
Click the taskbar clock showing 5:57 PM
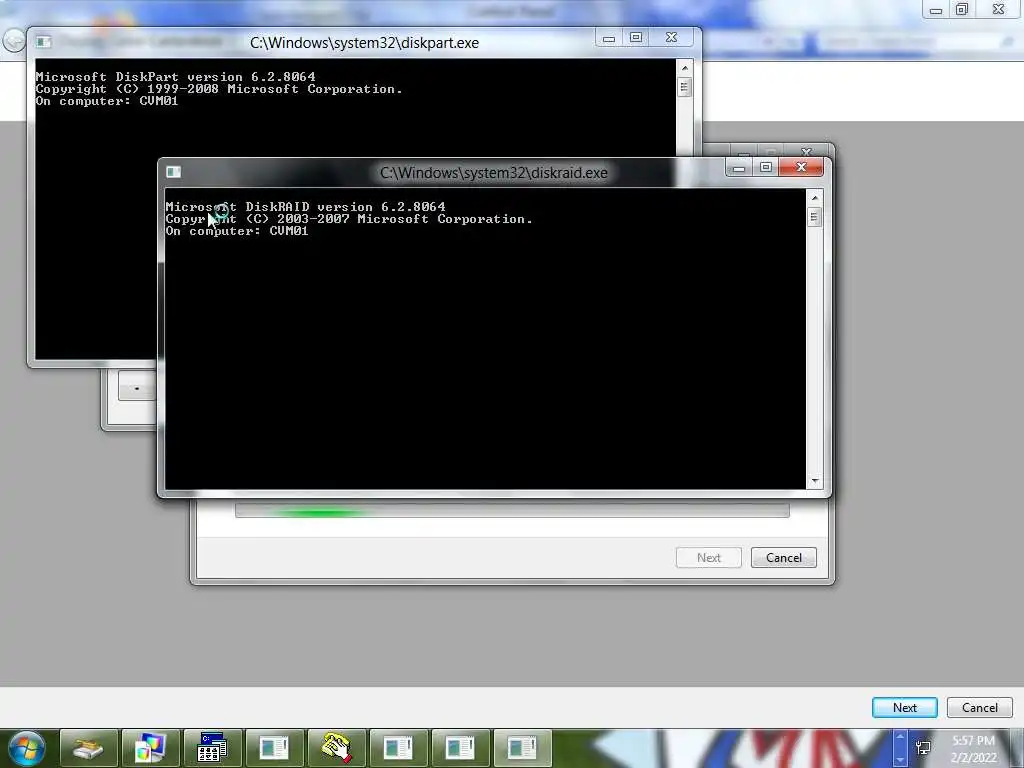click(973, 741)
